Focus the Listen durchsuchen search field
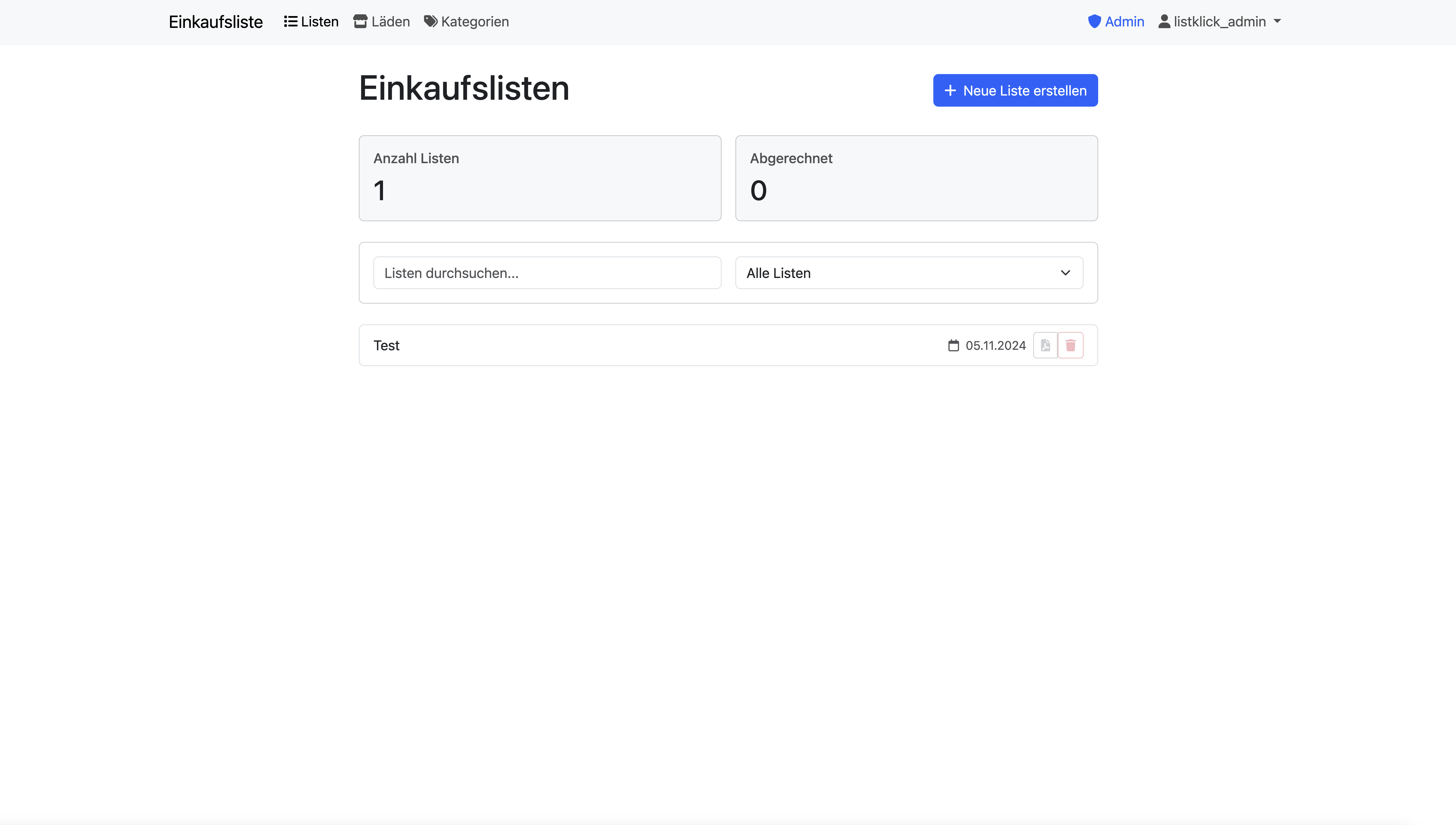Viewport: 1456px width, 825px height. (x=547, y=273)
